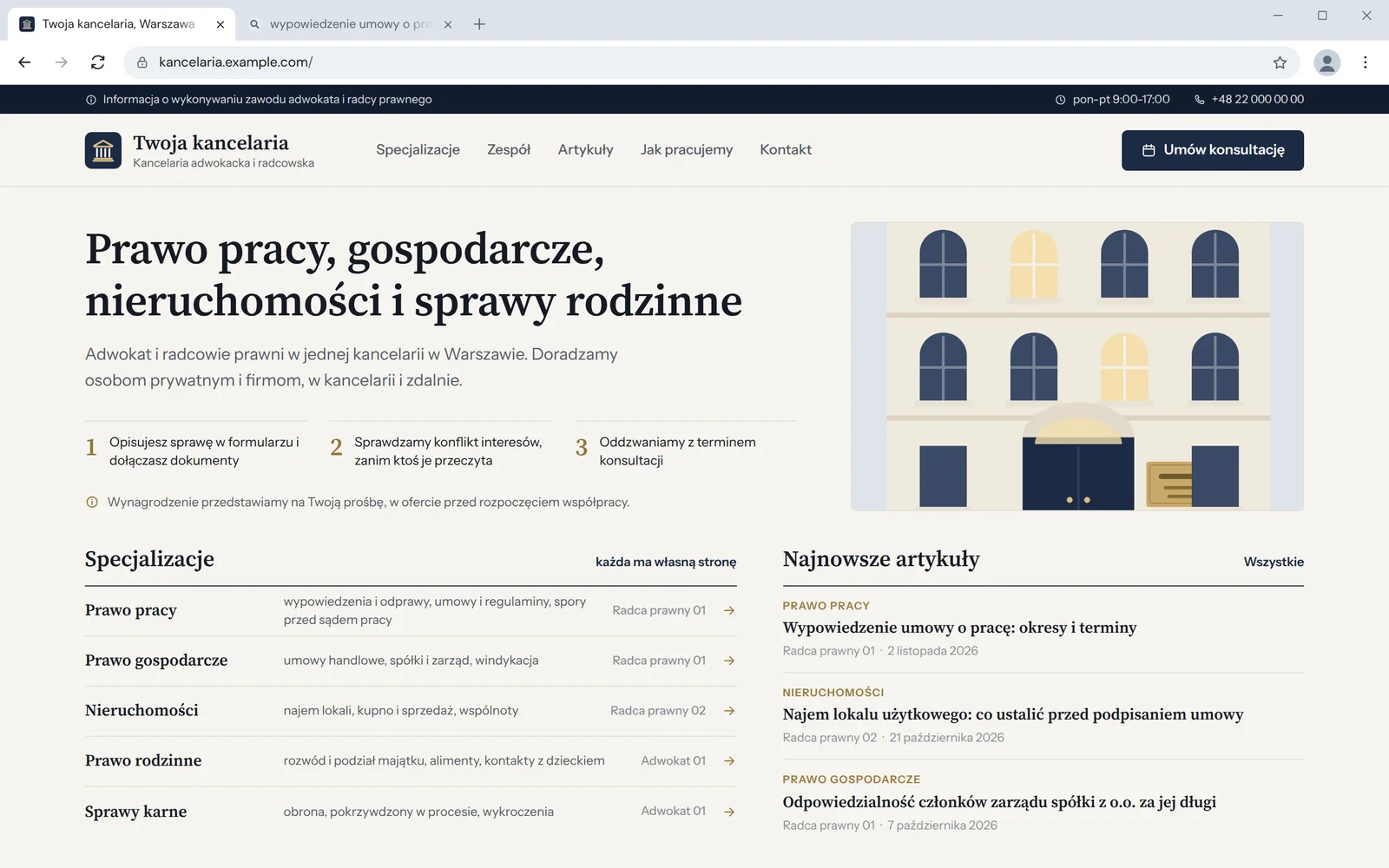Click 'NIERUCHOMOŚCI' article category label
The height and width of the screenshot is (868, 1389).
coord(833,693)
